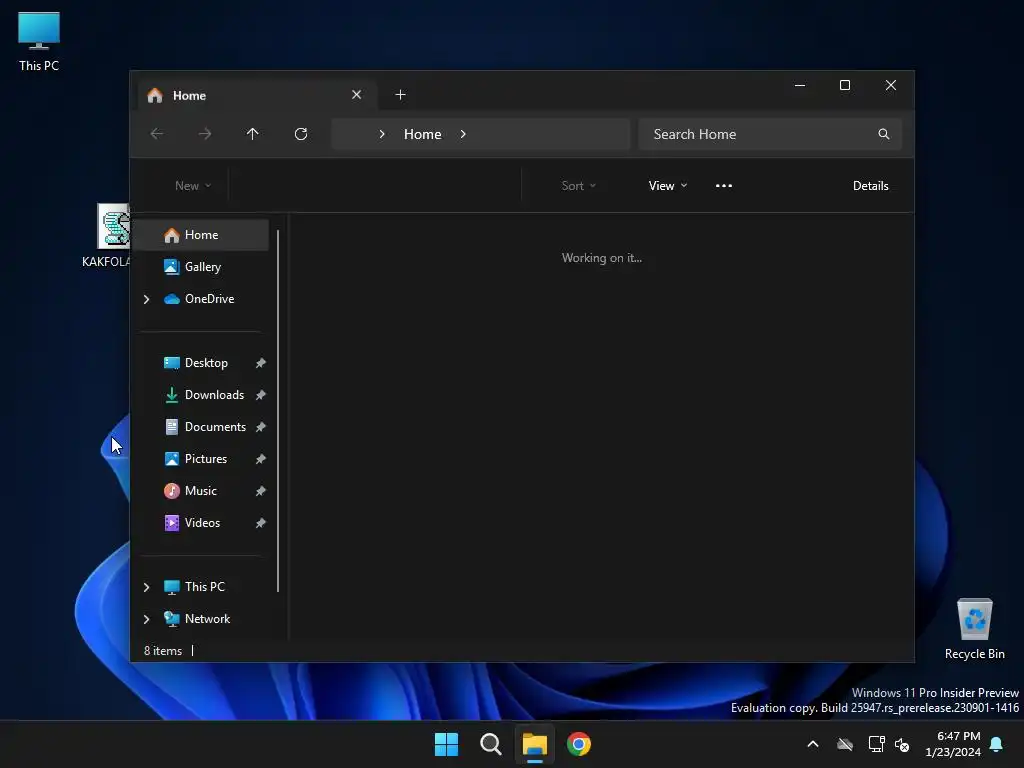Click the search magnifier in Search Home
Image resolution: width=1024 pixels, height=768 pixels.
[x=884, y=134]
